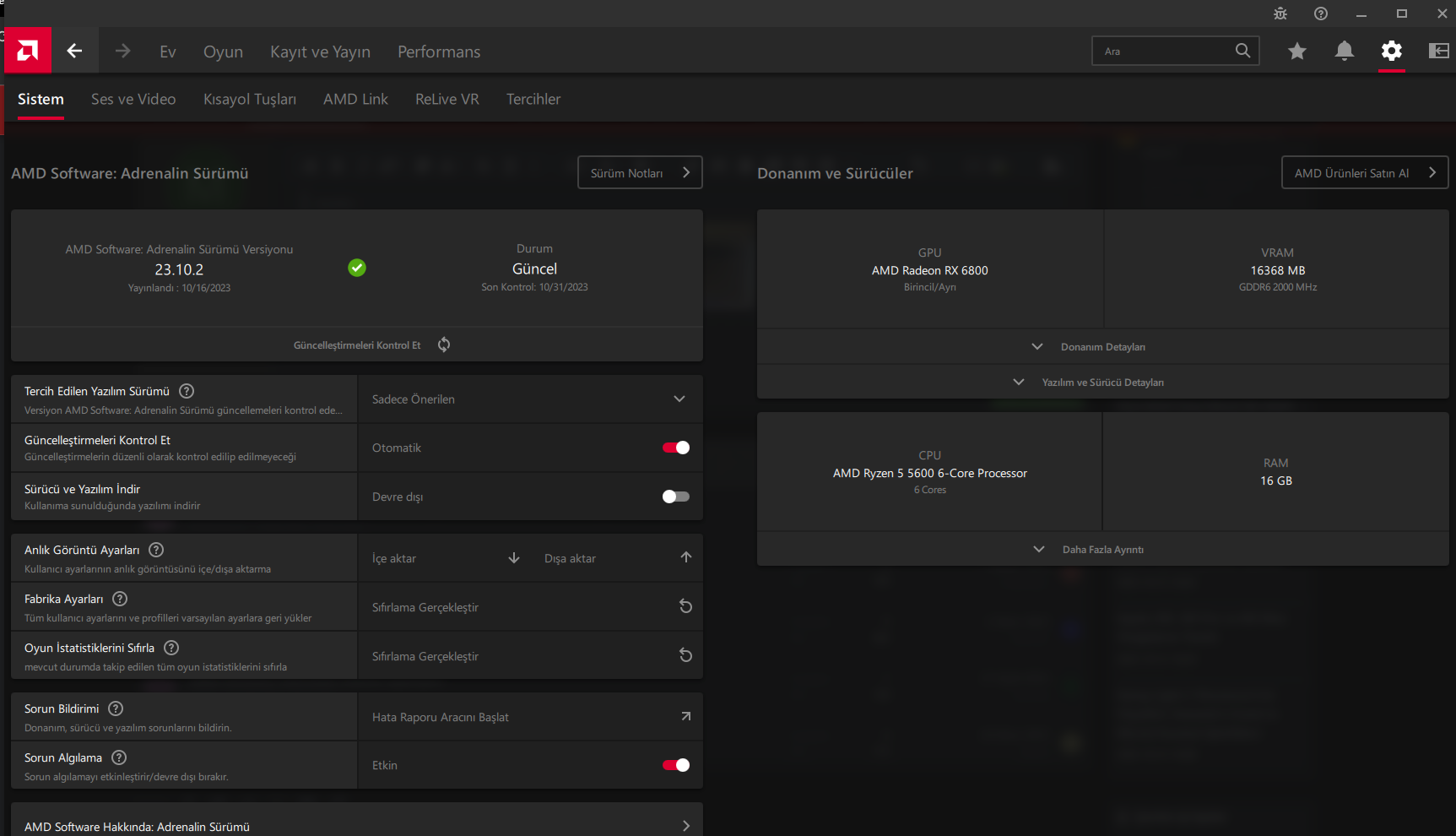The height and width of the screenshot is (836, 1456).
Task: Click the AMD logo home icon
Action: [x=28, y=51]
